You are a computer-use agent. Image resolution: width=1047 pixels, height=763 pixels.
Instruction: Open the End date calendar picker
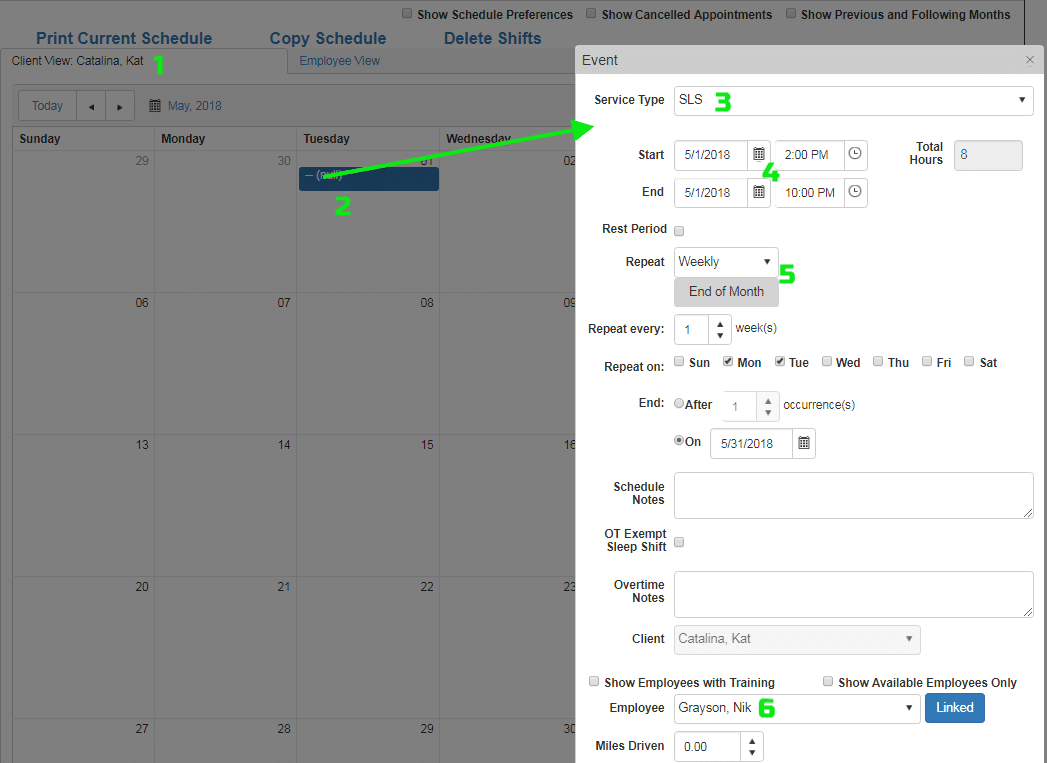pos(758,192)
